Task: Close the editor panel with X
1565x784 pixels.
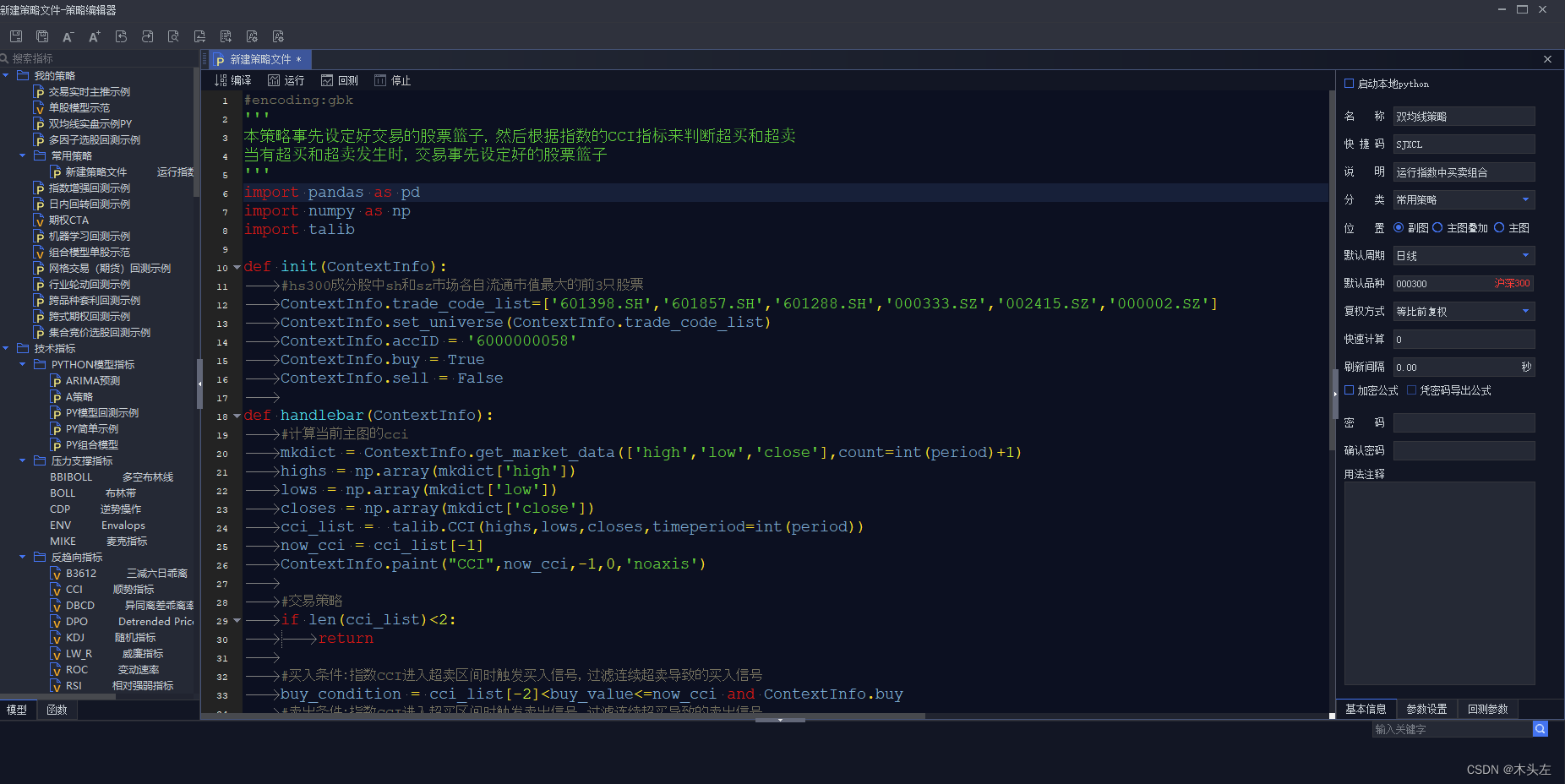Action: tap(1547, 59)
